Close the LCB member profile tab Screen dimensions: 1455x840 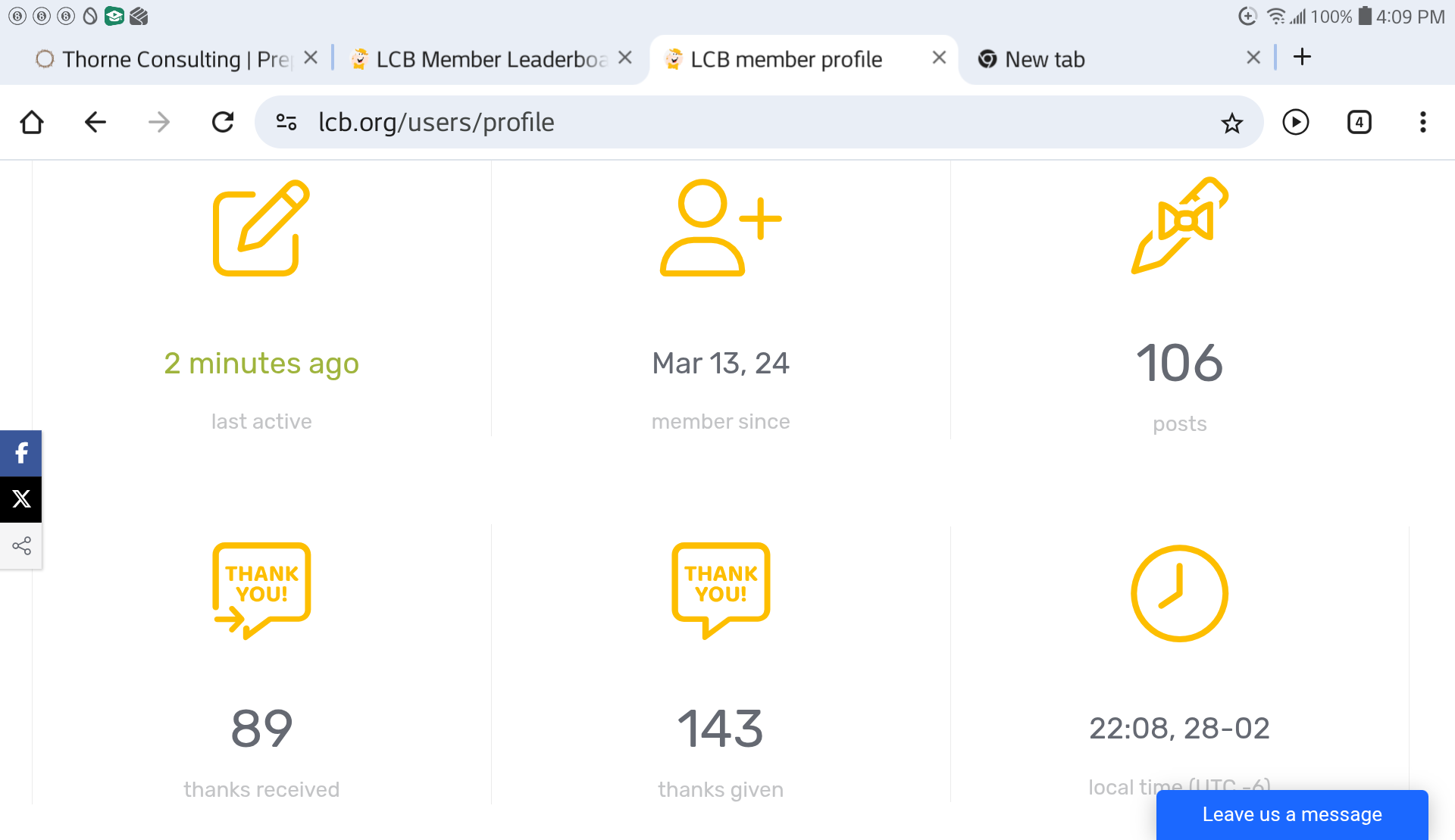coord(939,58)
